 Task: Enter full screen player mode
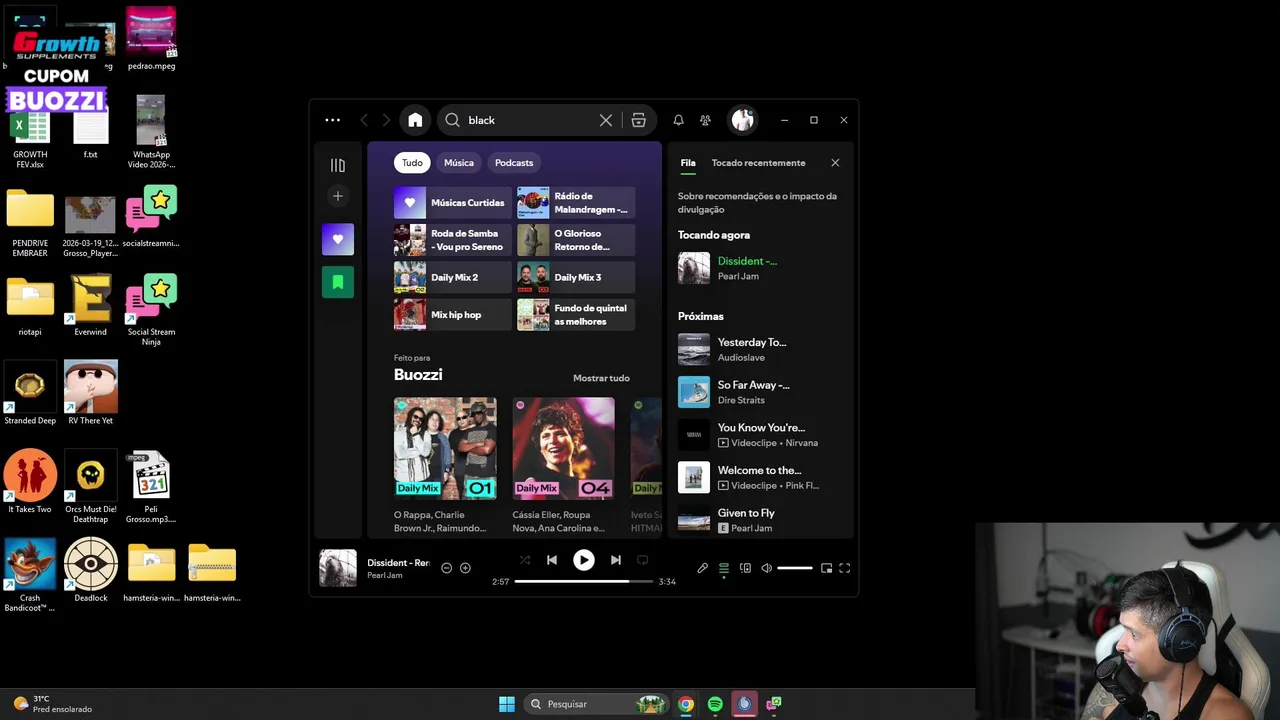(x=845, y=568)
